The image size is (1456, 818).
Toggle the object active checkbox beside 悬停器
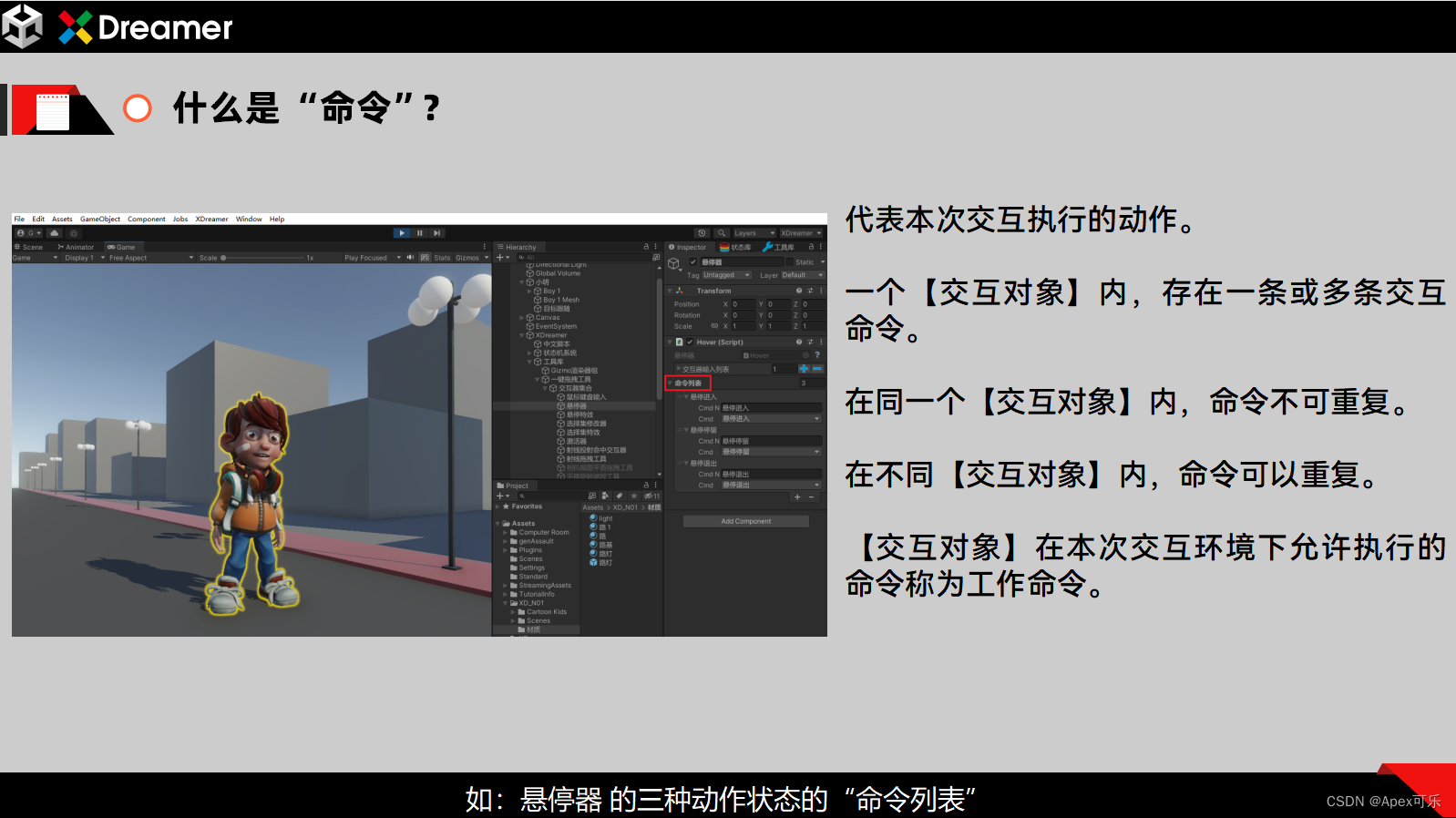(x=693, y=262)
